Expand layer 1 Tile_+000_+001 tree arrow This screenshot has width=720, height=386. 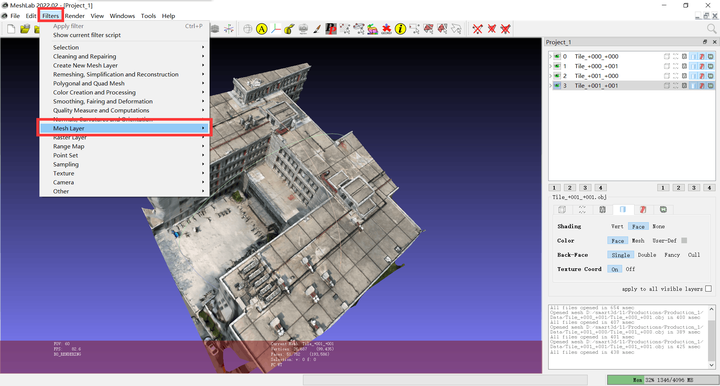pyautogui.click(x=551, y=66)
